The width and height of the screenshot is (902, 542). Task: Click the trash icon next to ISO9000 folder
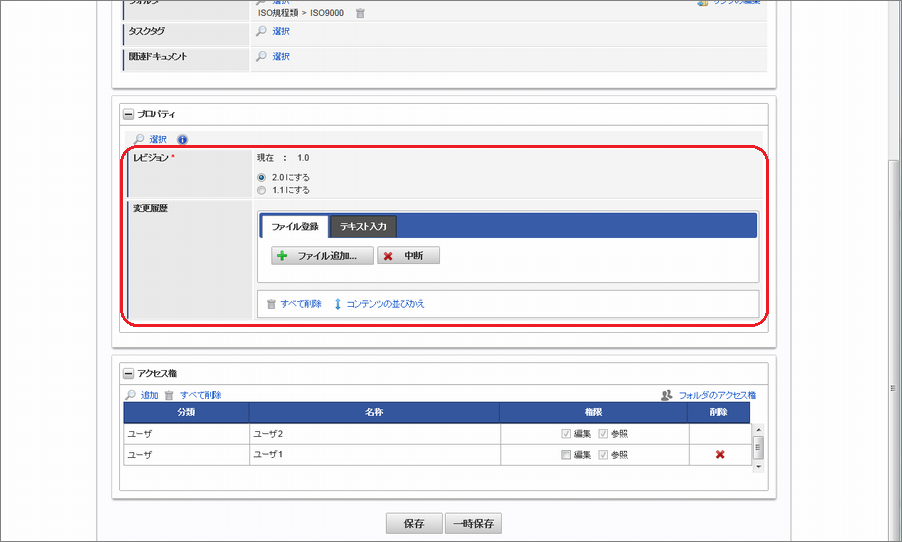click(x=360, y=13)
